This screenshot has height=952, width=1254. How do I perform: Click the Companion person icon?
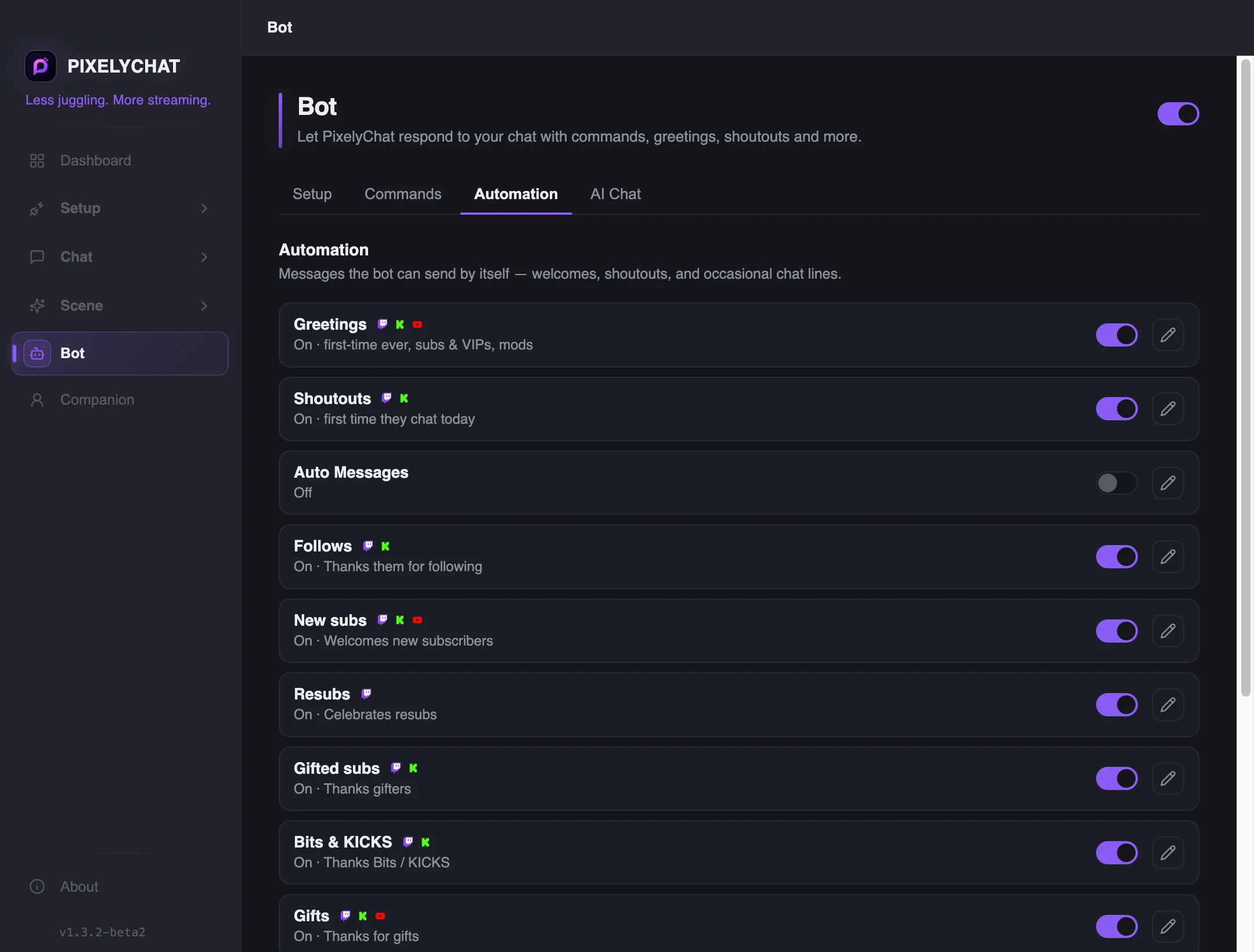pos(37,400)
